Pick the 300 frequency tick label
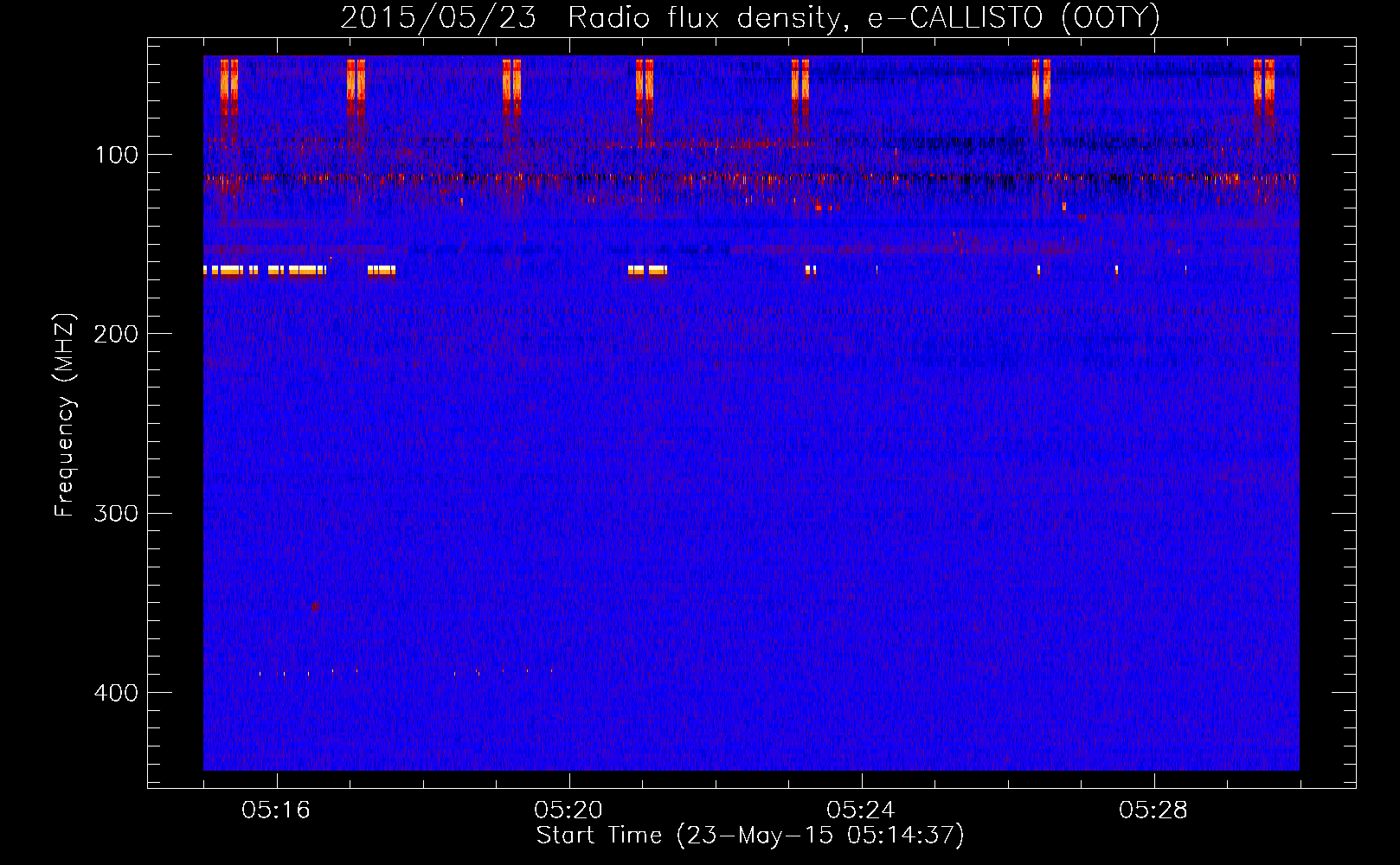 (117, 514)
